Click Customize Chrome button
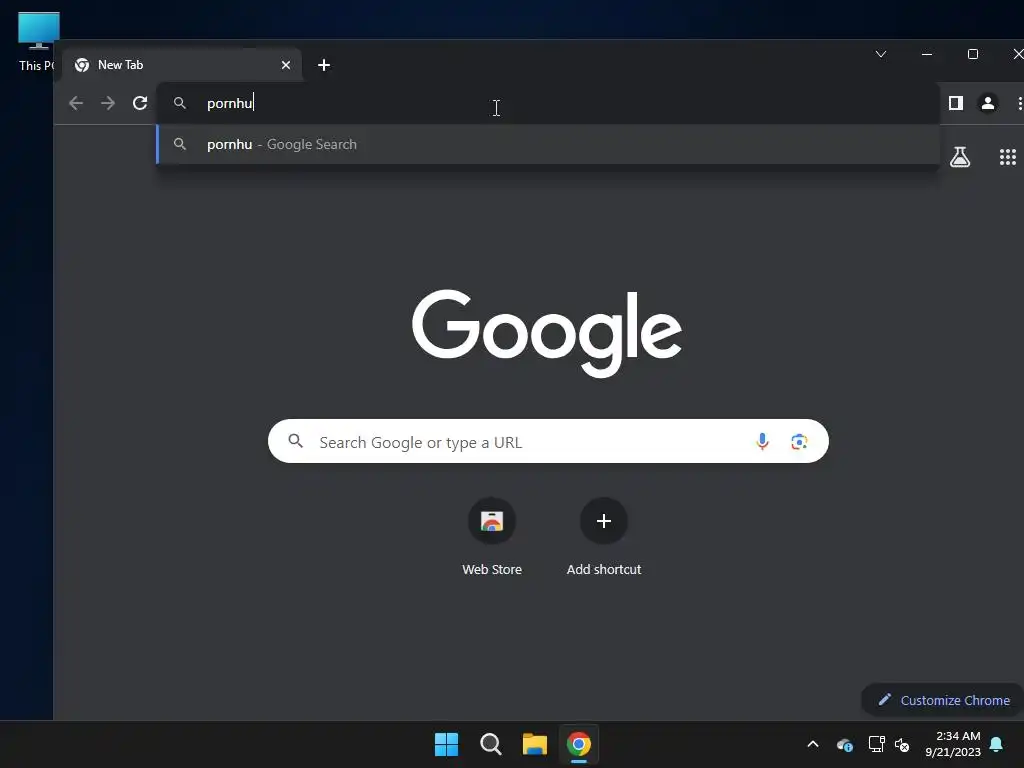 coord(943,700)
